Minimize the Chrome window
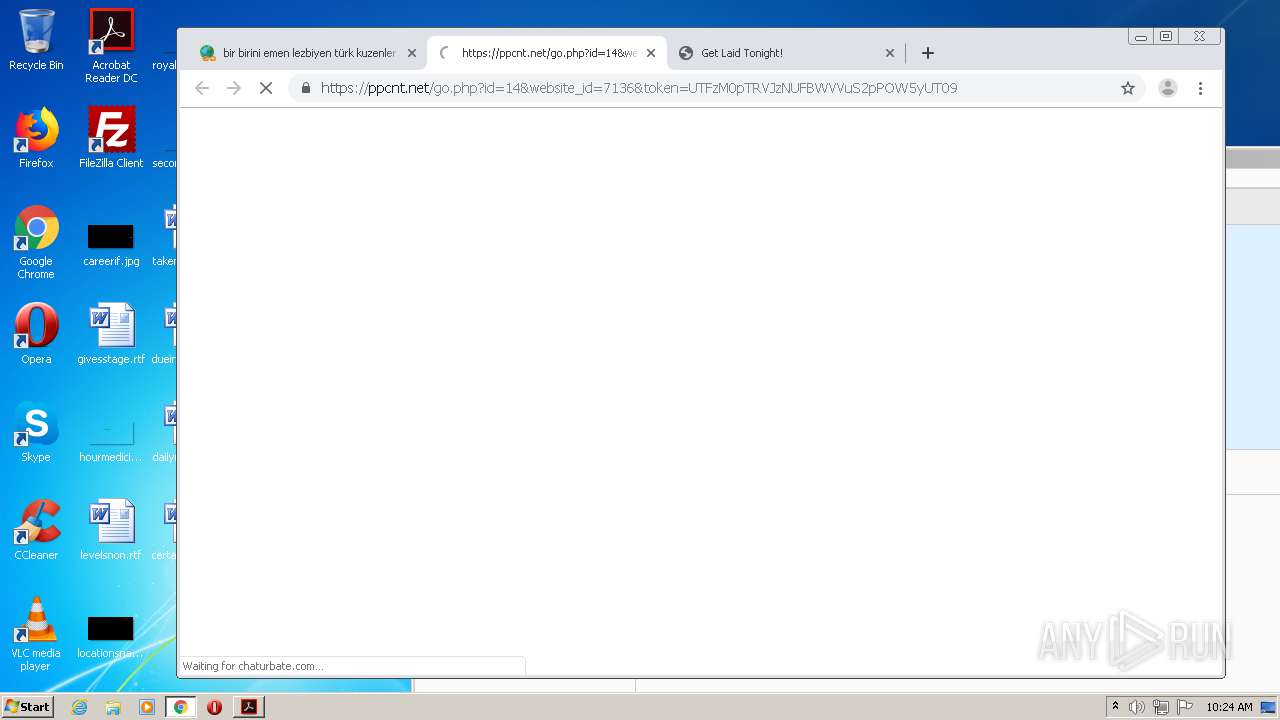 point(1141,36)
